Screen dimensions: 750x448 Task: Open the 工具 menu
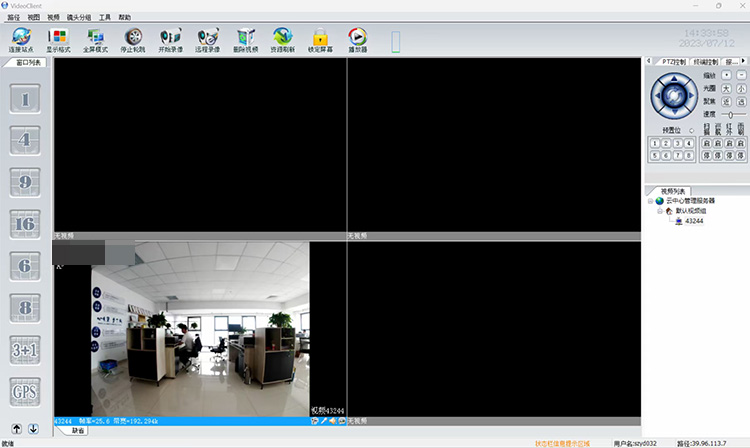105,18
